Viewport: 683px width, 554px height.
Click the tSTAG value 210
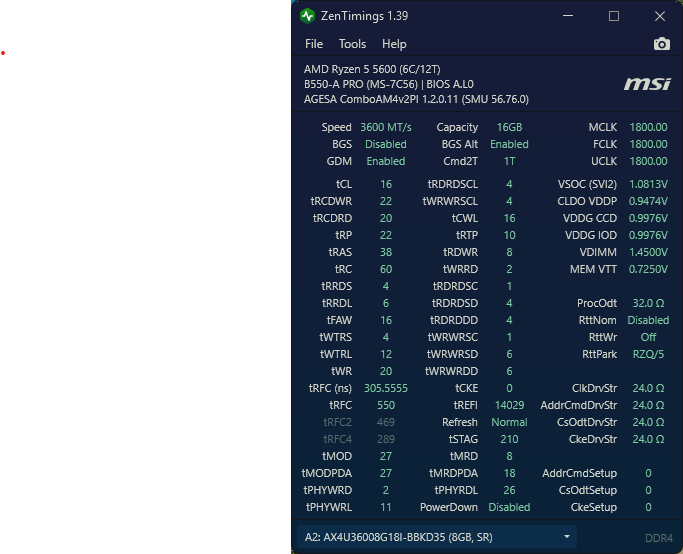coord(509,439)
